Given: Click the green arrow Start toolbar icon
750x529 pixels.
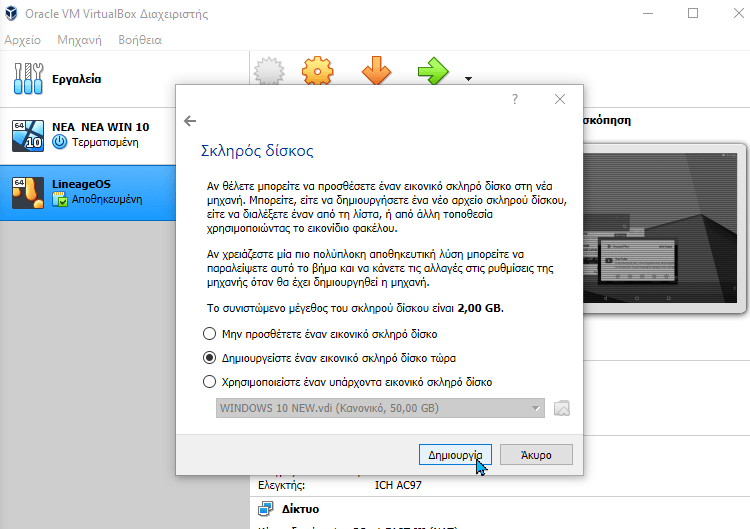Looking at the screenshot, I should click(x=433, y=71).
